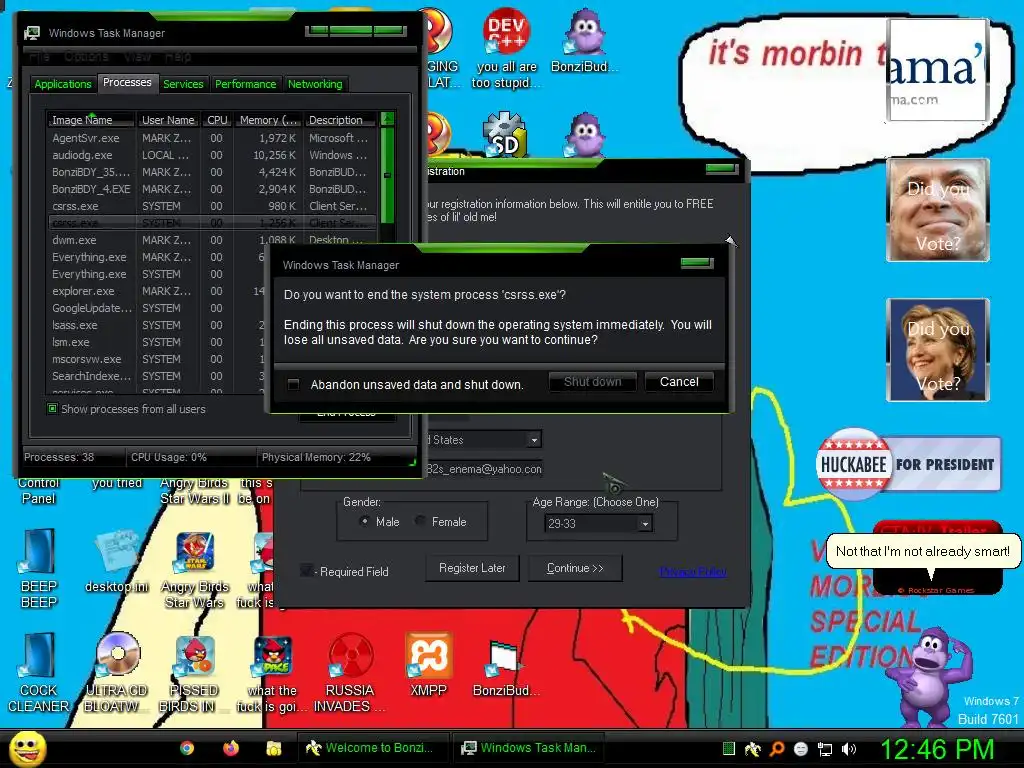Select the Angry Birds Star Wars (not II) icon
Screen dimensions: 1024x768
[195, 569]
